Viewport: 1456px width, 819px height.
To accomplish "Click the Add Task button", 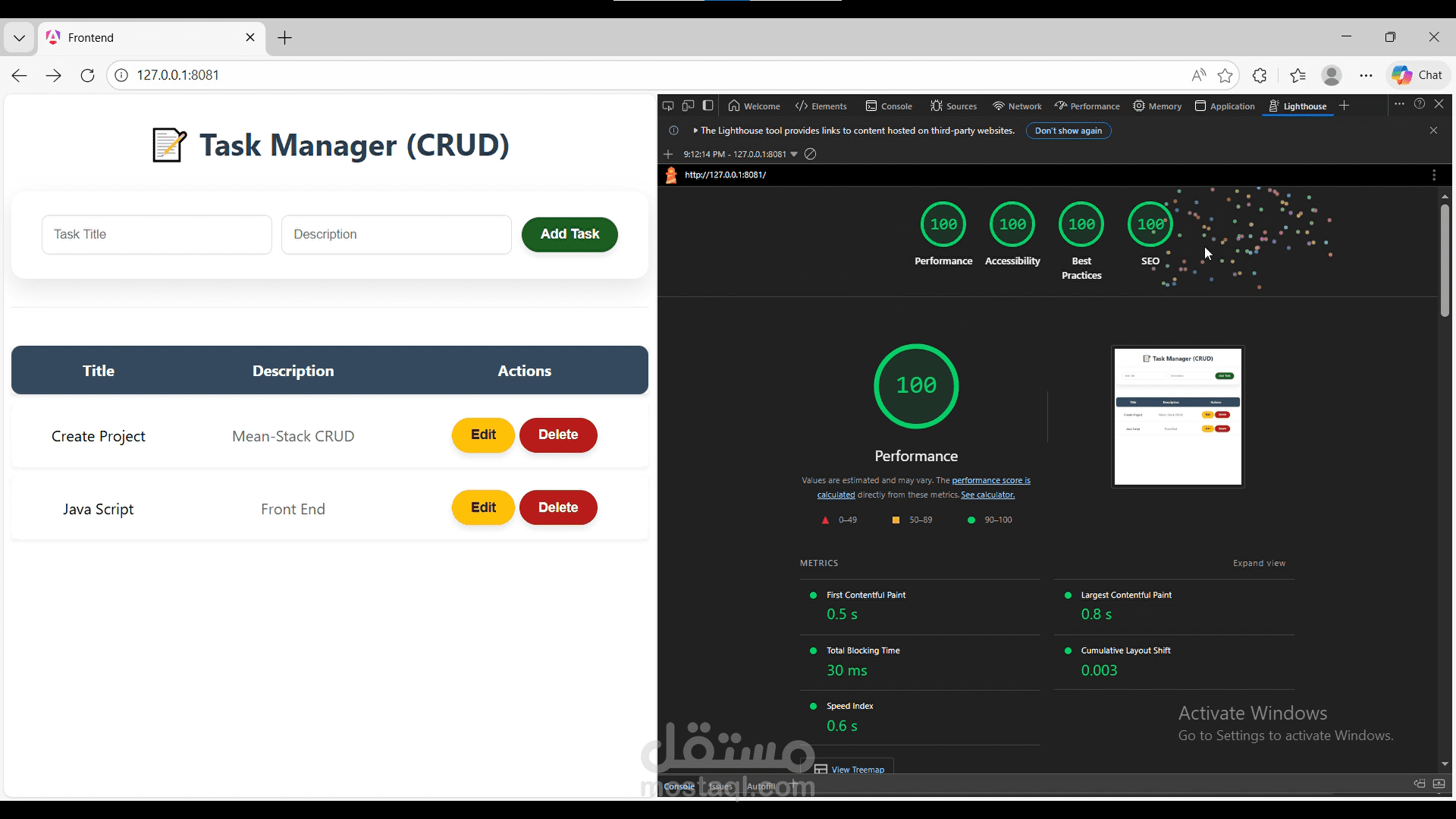I will tap(569, 234).
